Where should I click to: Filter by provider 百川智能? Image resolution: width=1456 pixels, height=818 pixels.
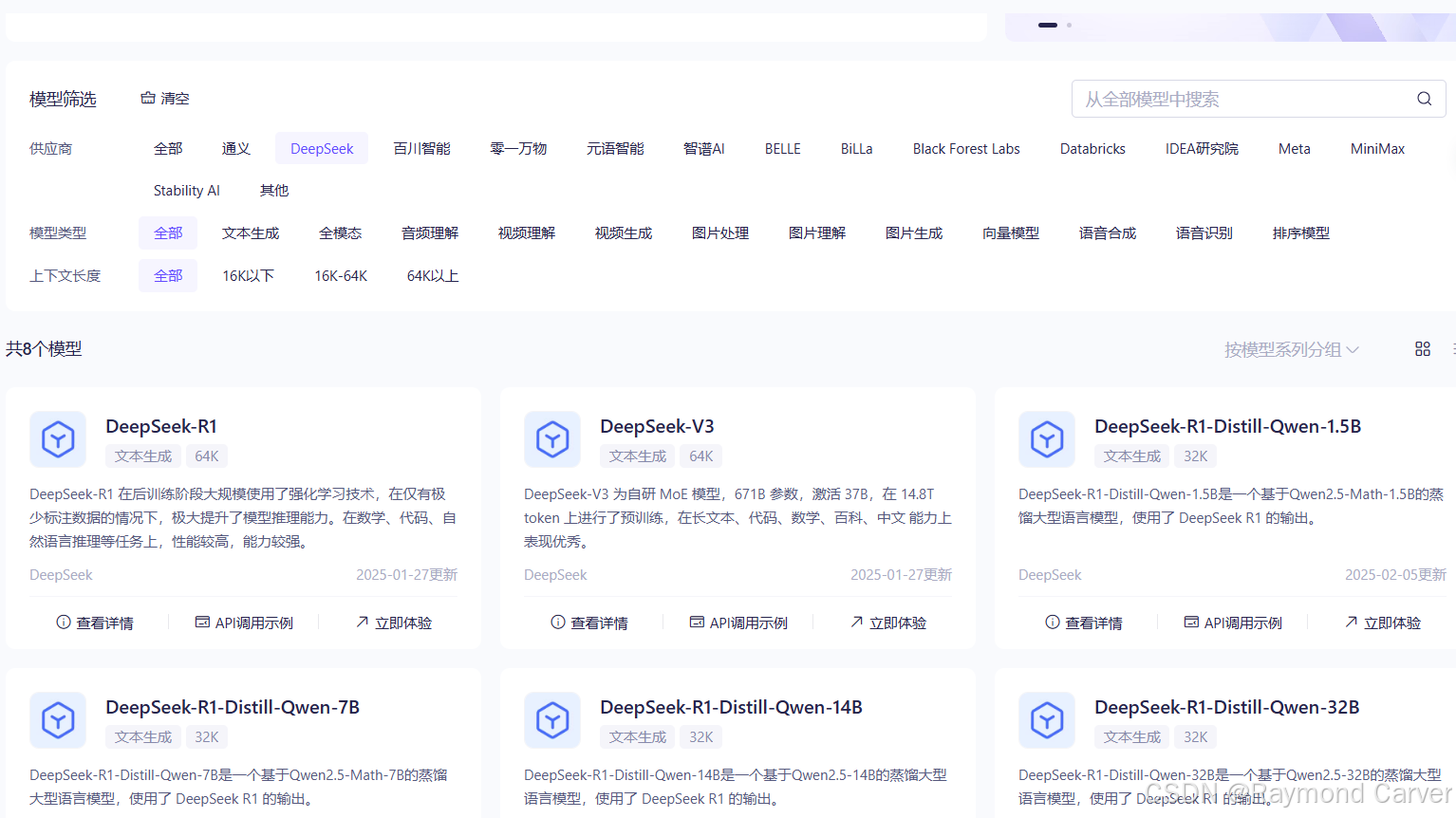[x=422, y=148]
